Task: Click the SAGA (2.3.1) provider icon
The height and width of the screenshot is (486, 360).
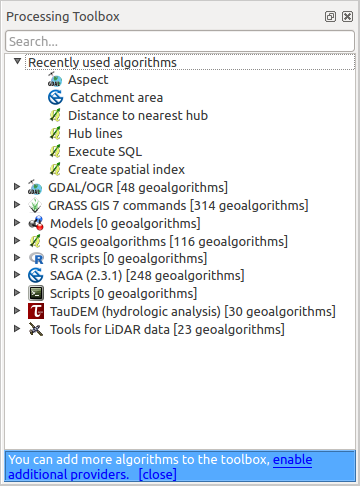Action: [x=36, y=276]
